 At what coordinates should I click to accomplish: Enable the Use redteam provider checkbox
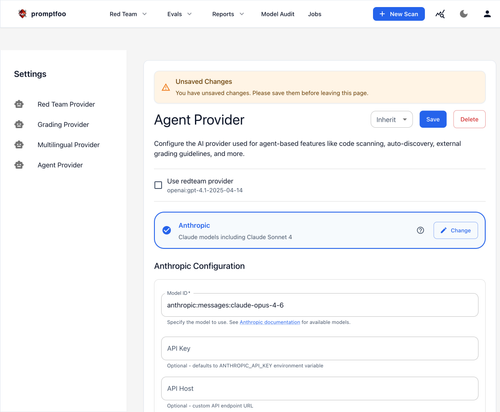pyautogui.click(x=158, y=185)
